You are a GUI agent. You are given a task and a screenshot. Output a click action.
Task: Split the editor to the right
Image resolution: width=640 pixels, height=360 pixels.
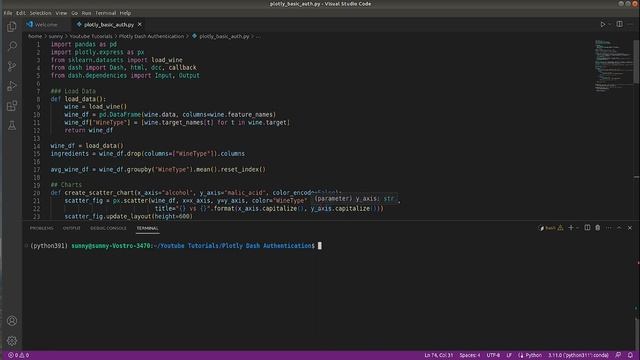click(620, 24)
